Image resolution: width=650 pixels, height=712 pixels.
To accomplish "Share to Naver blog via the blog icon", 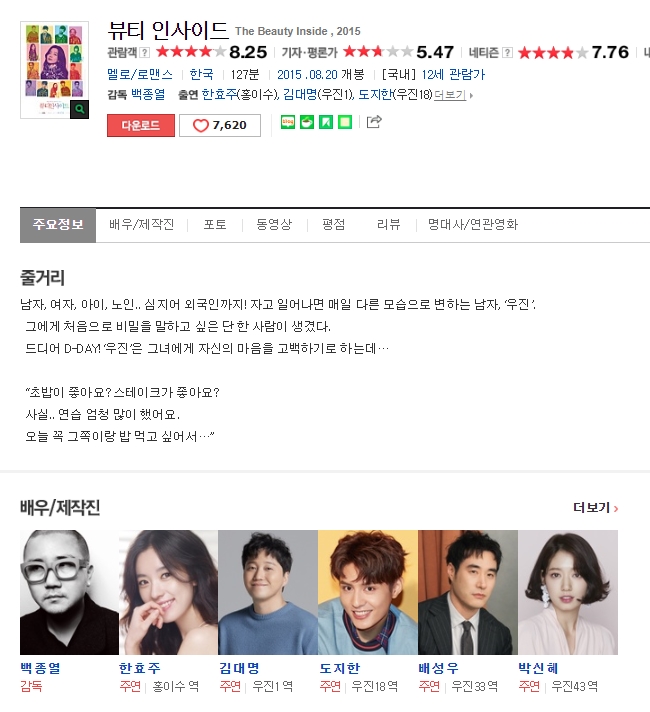I will [x=288, y=122].
